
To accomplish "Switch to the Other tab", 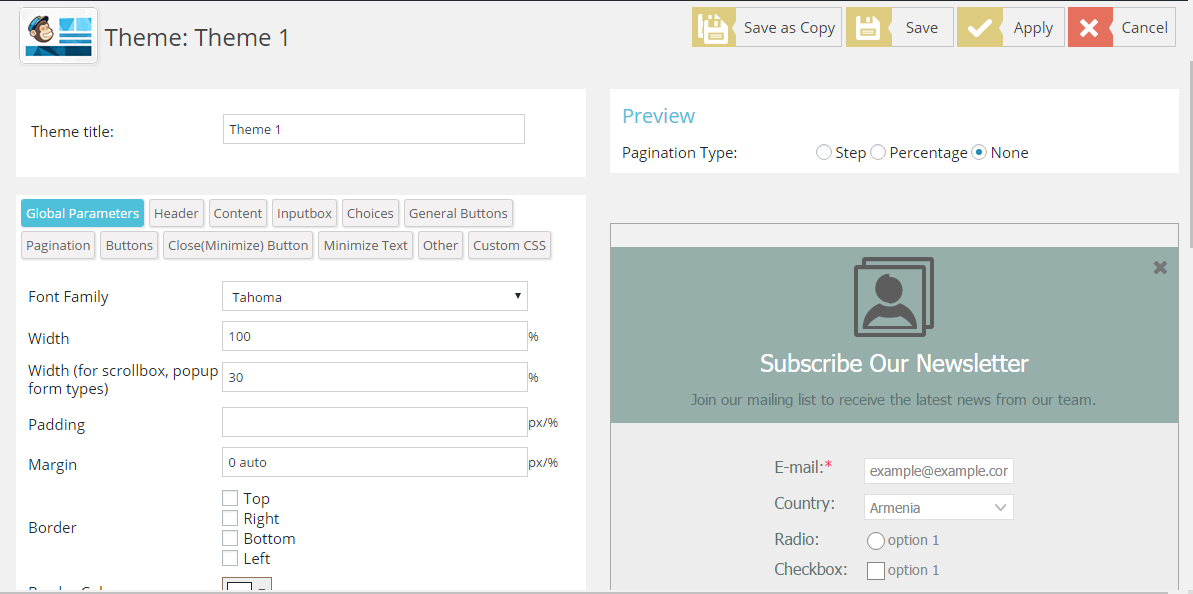I will 441,245.
